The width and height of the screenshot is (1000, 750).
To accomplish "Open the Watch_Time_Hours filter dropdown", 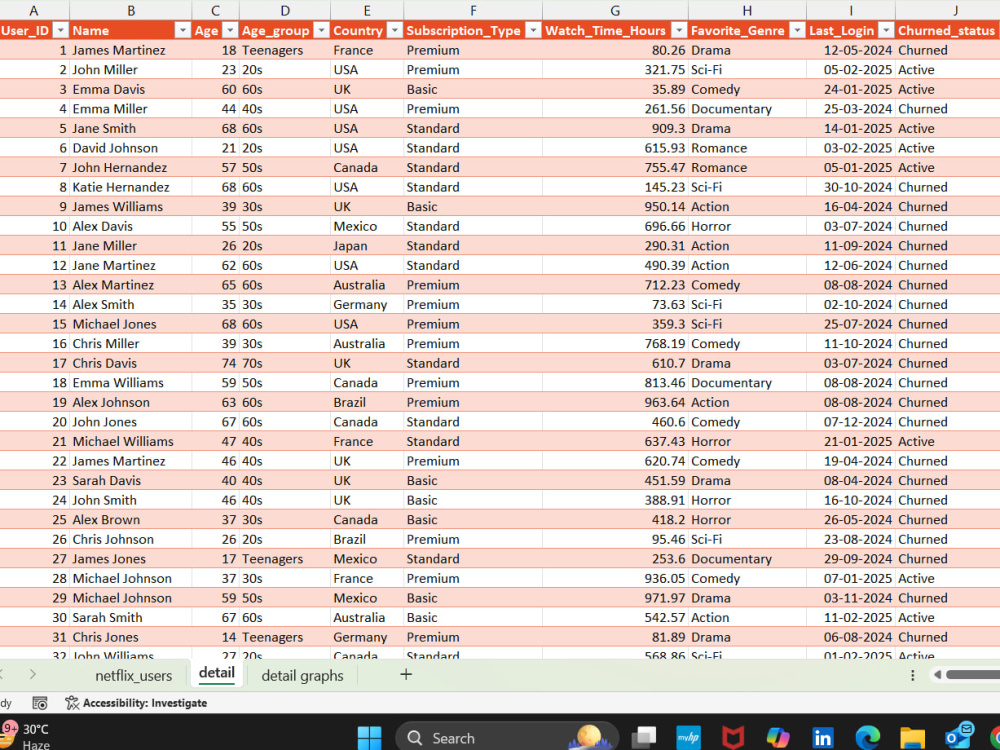I will 679,31.
